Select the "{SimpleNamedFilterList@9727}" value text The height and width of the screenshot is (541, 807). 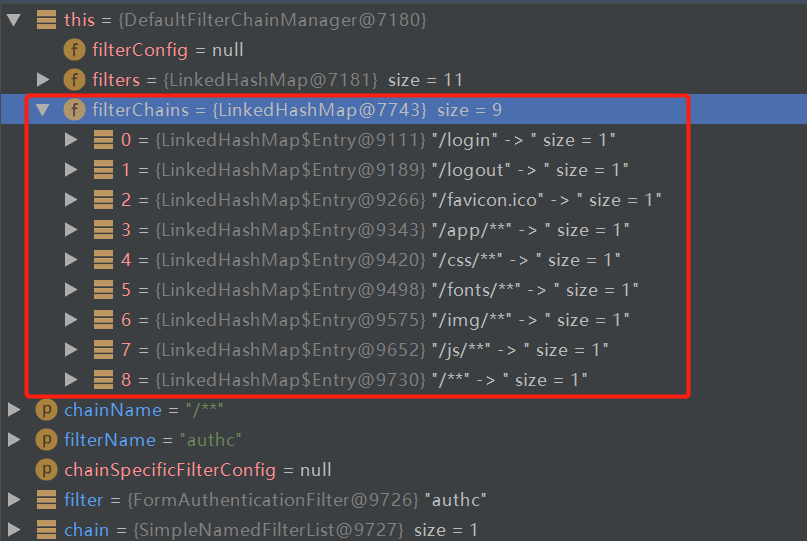tap(269, 529)
